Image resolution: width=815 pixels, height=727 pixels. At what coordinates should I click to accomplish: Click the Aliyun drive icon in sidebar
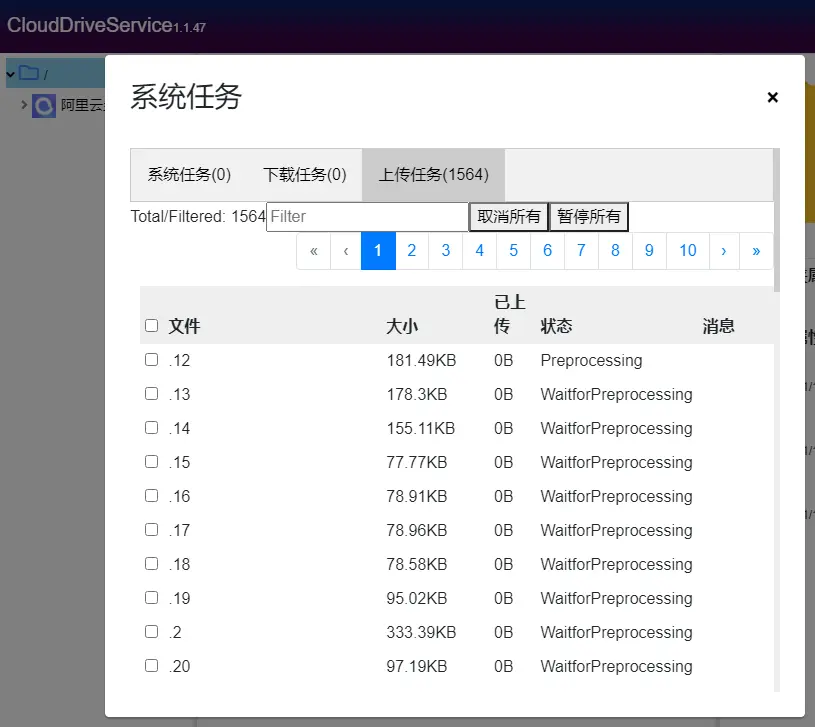(44, 105)
